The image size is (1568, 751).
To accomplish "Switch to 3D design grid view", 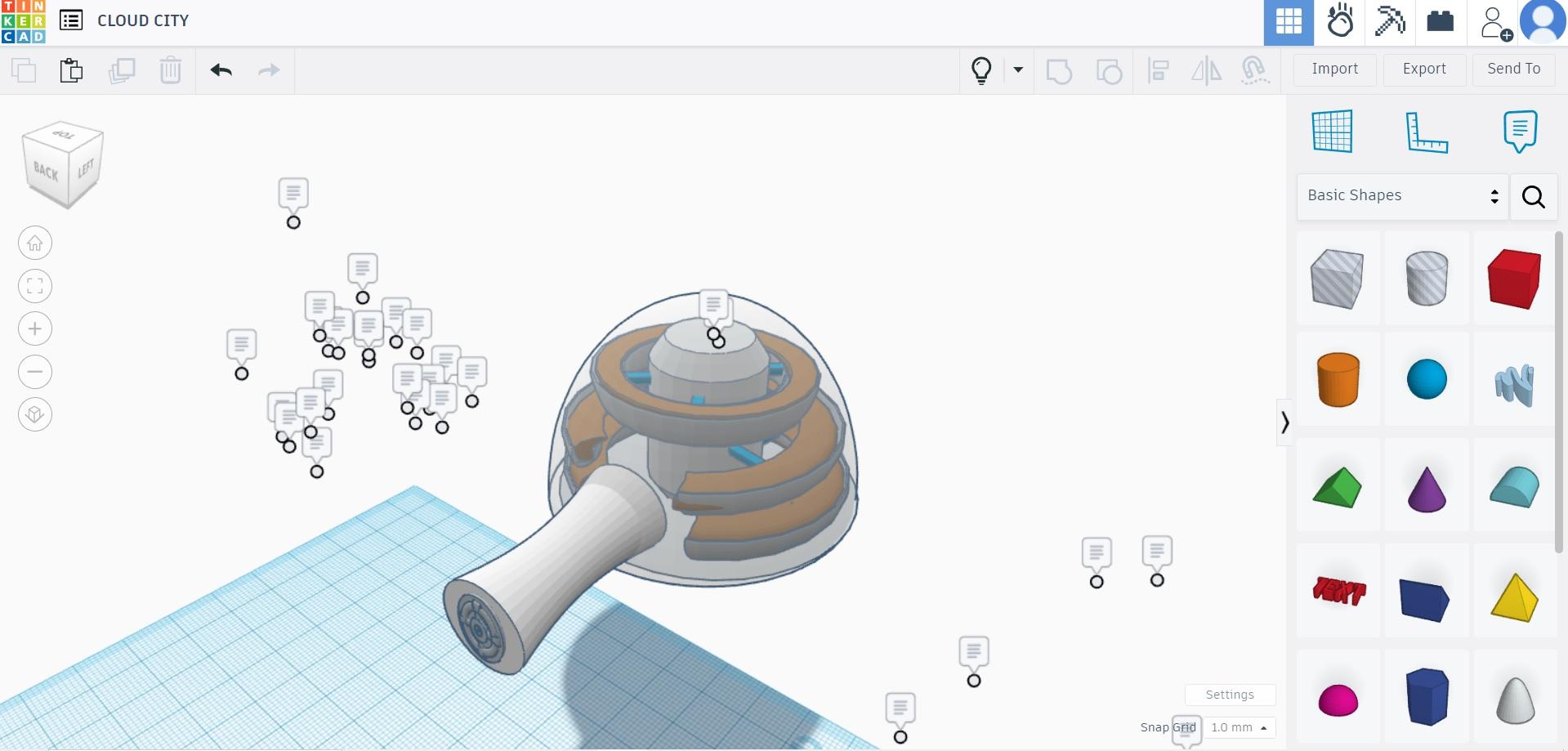I will point(1289,22).
